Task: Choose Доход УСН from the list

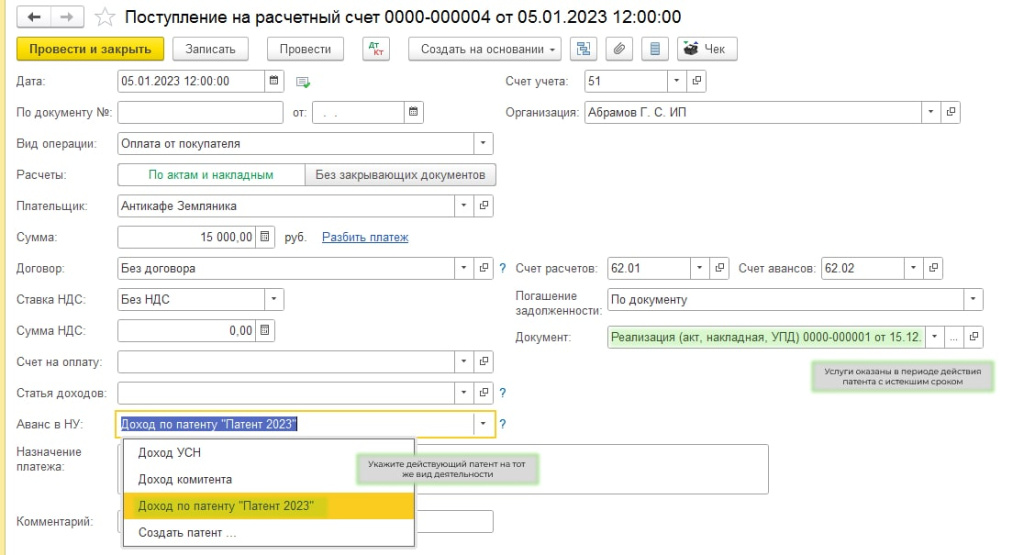Action: point(170,454)
